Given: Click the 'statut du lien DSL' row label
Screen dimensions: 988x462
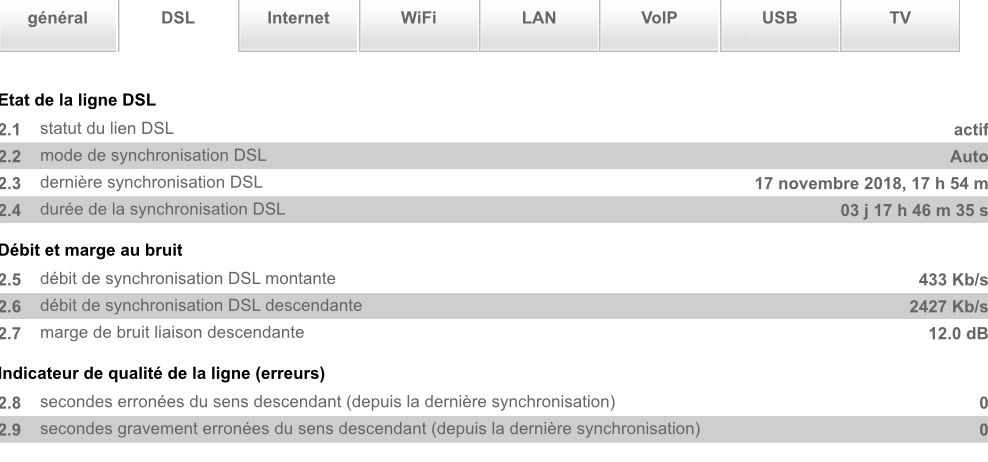Looking at the screenshot, I should coord(106,128).
